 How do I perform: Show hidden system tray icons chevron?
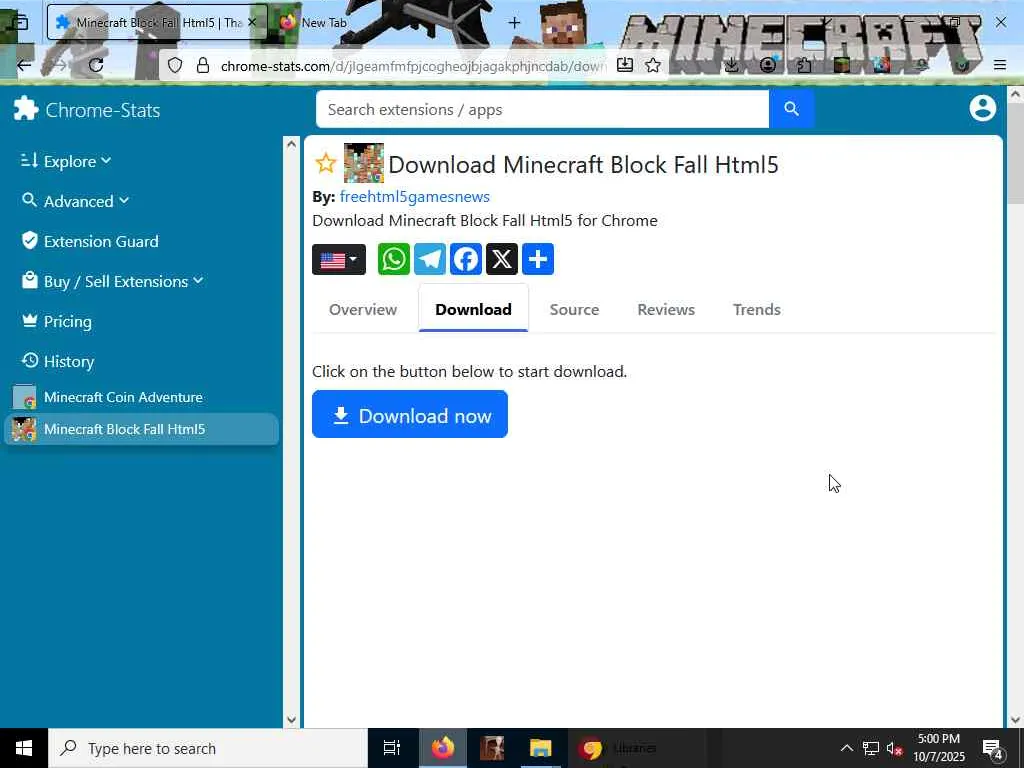[846, 748]
